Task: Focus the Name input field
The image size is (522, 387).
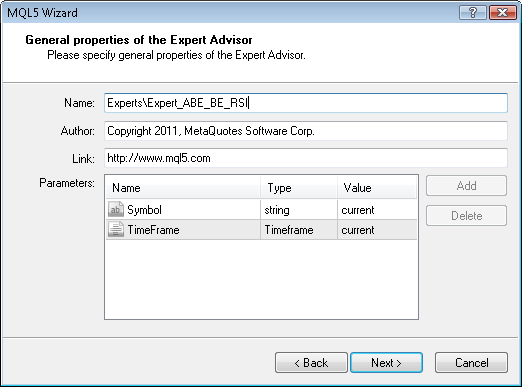Action: tap(306, 103)
